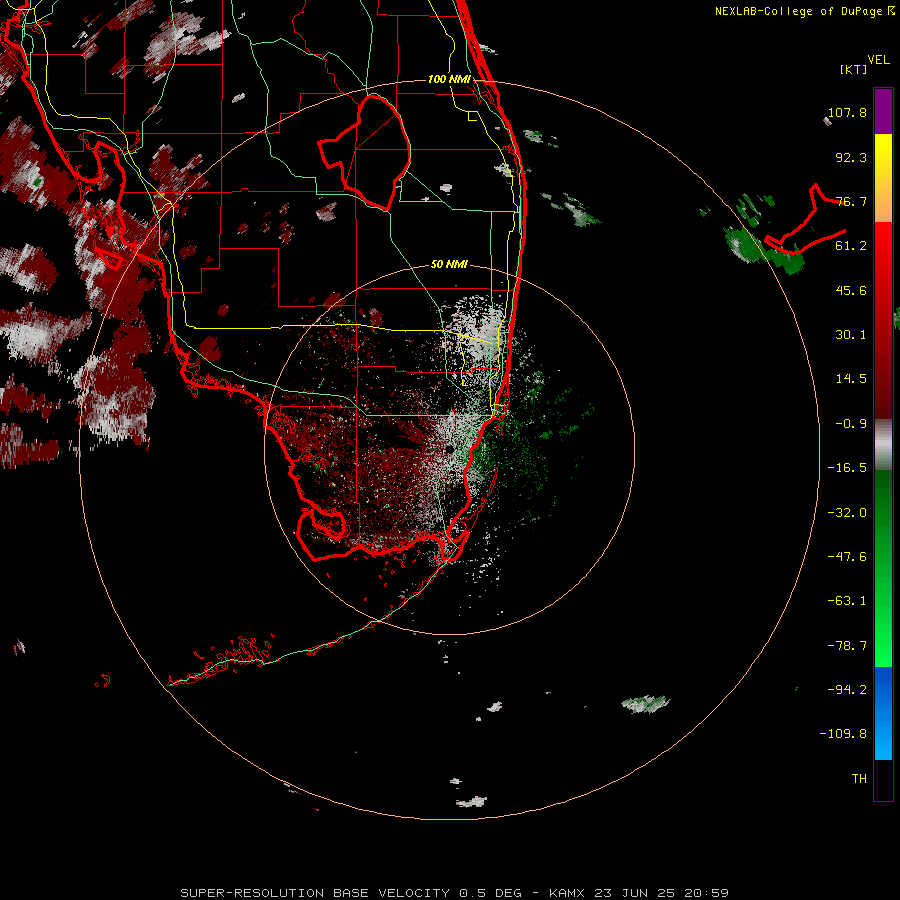
Task: Select the 107.8 scale value
Action: [847, 112]
